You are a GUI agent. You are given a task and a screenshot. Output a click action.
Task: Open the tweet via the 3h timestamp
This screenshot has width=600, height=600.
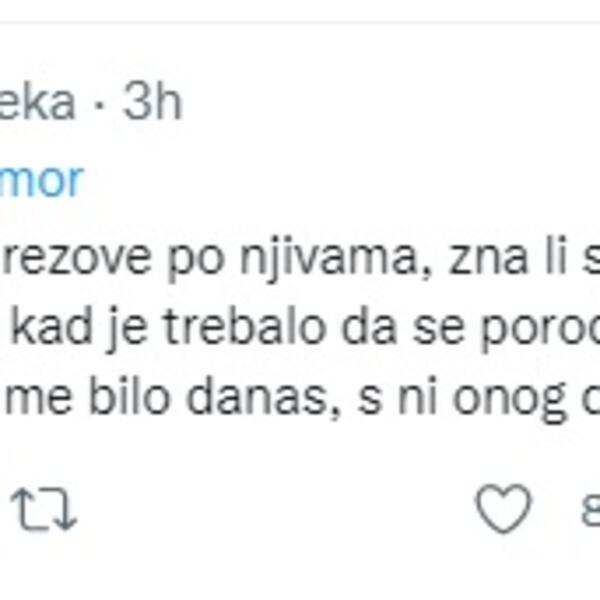click(x=153, y=101)
